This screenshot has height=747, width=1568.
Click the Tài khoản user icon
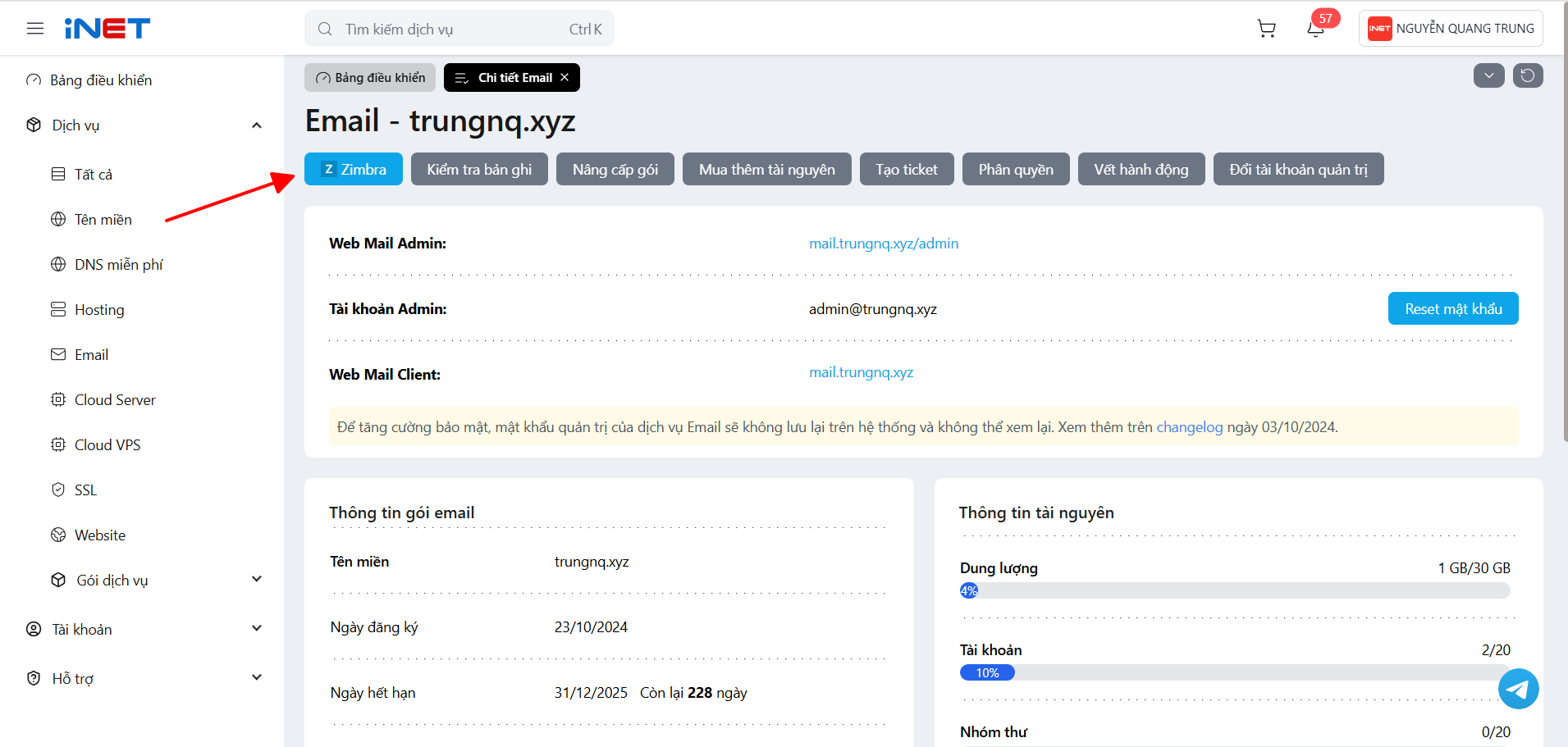click(x=34, y=629)
